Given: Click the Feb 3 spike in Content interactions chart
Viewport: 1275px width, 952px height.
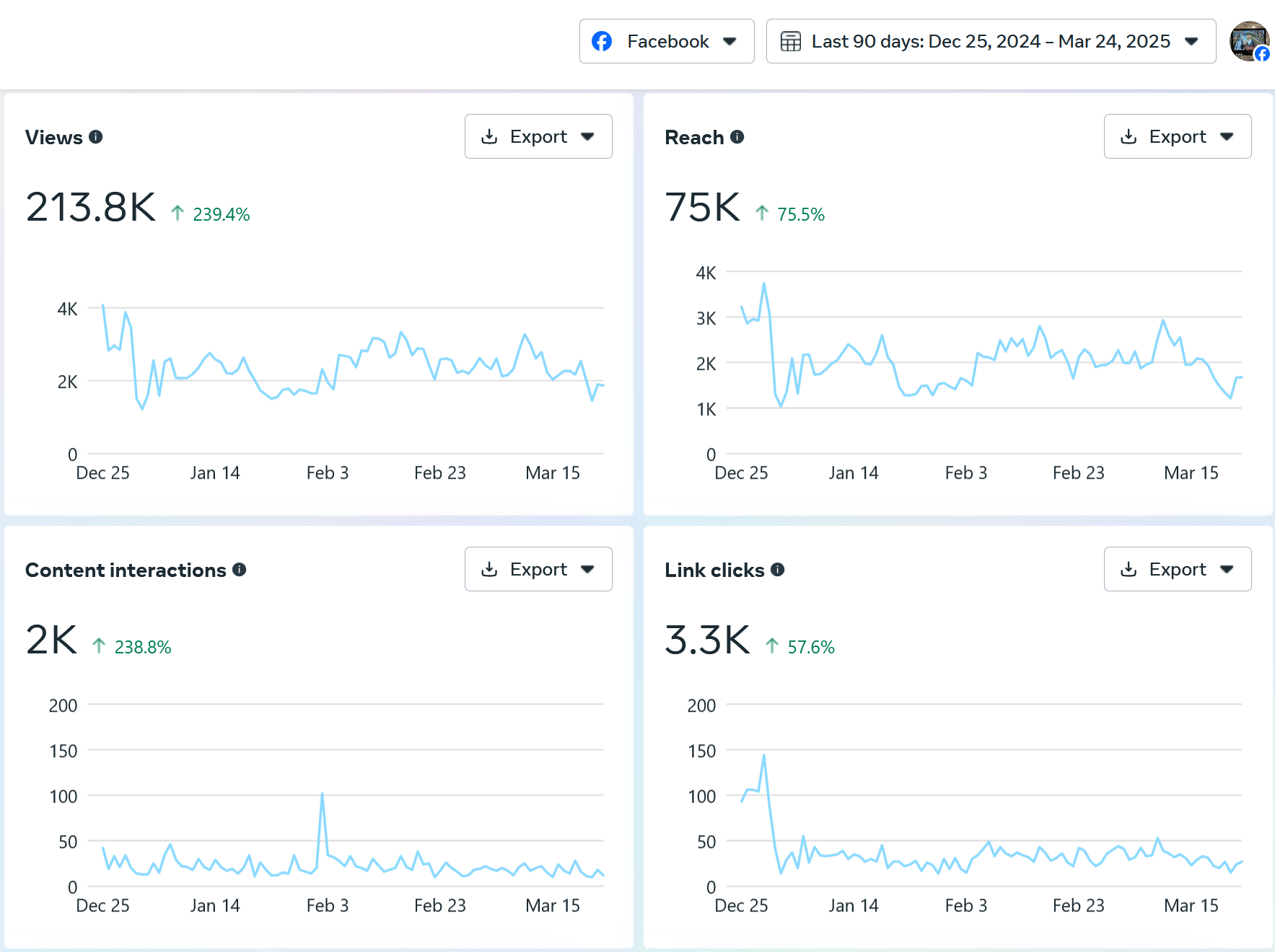Looking at the screenshot, I should (322, 794).
